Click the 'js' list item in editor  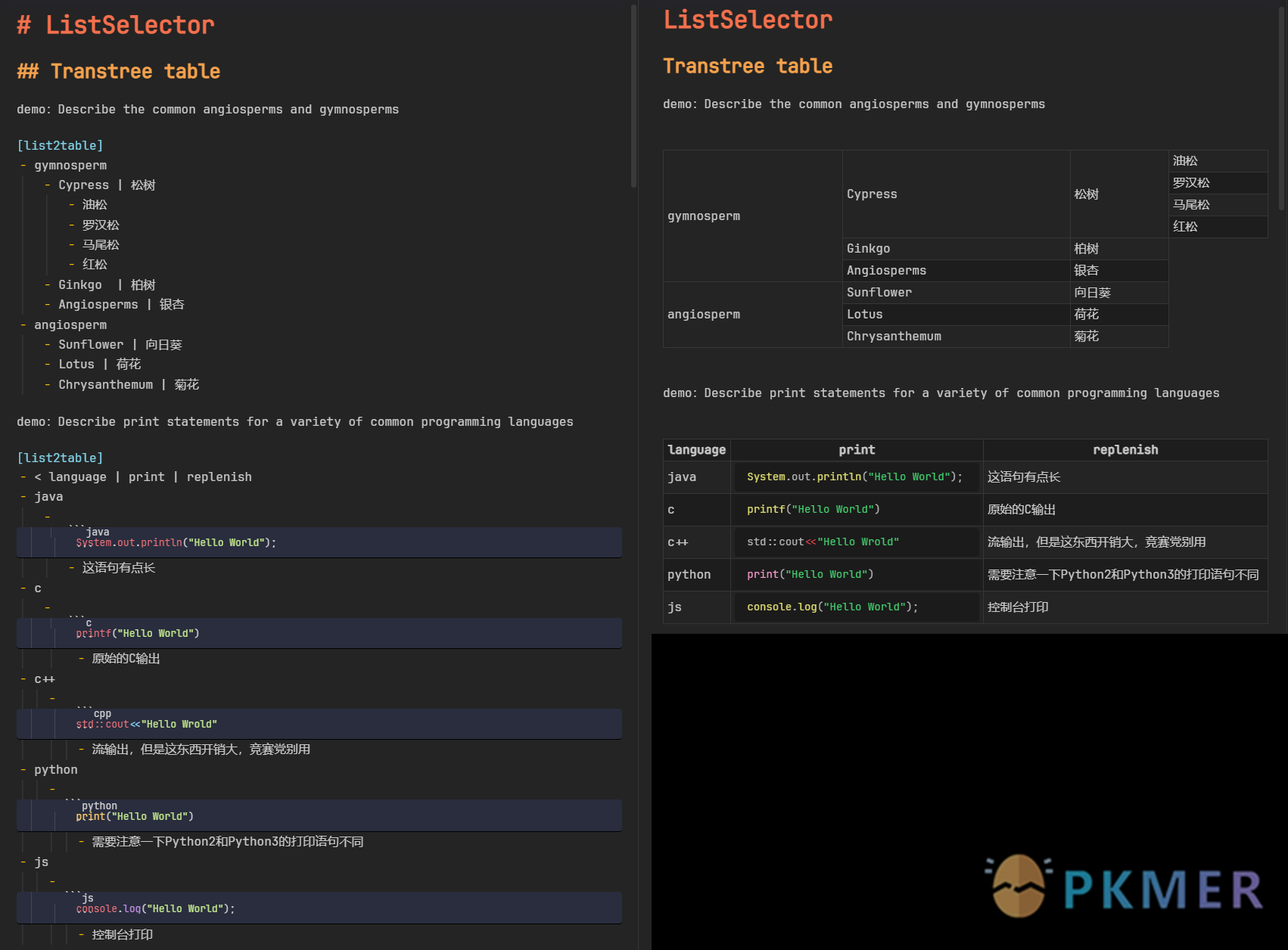point(42,862)
